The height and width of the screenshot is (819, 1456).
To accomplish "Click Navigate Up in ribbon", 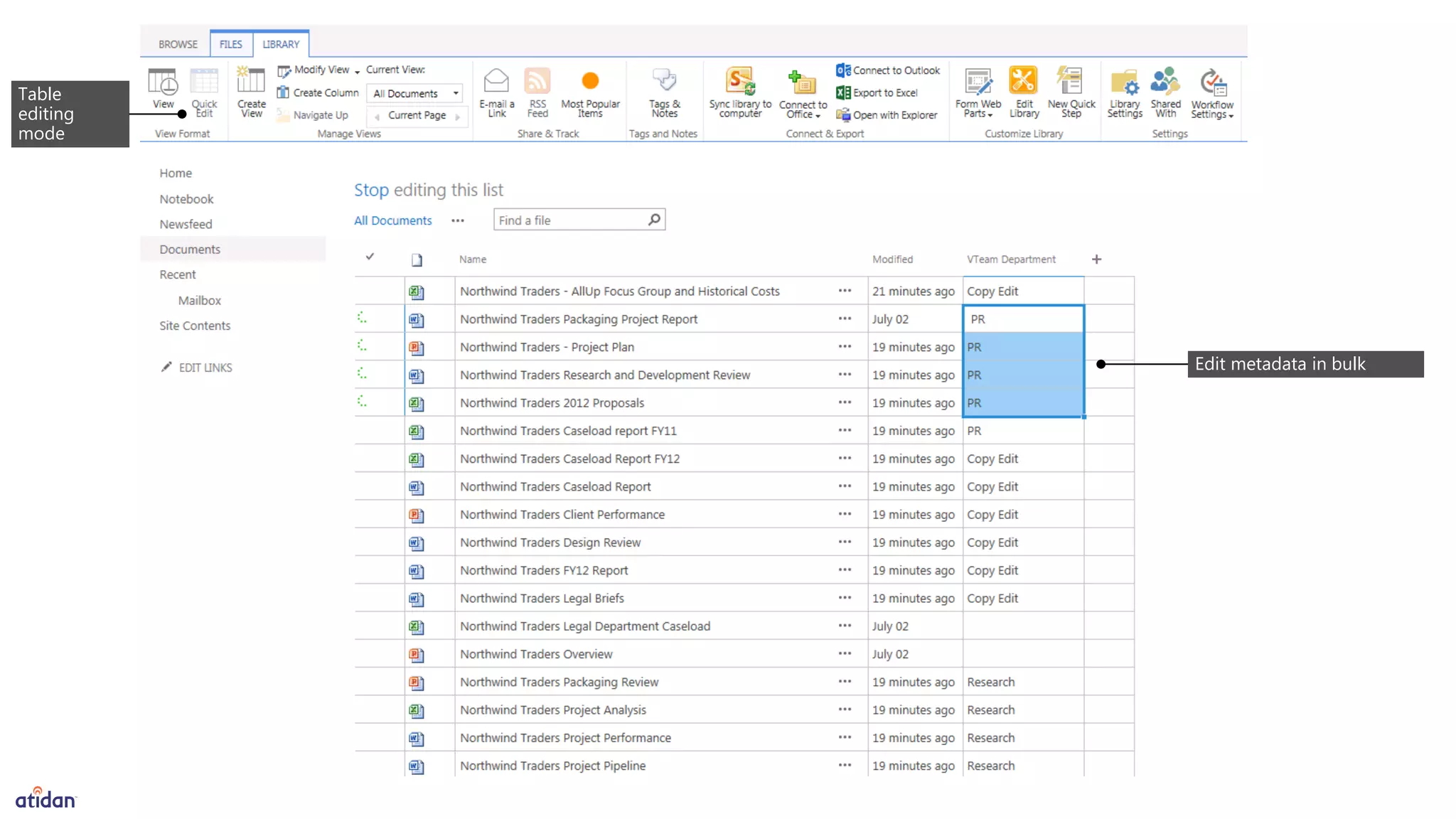I will [313, 115].
